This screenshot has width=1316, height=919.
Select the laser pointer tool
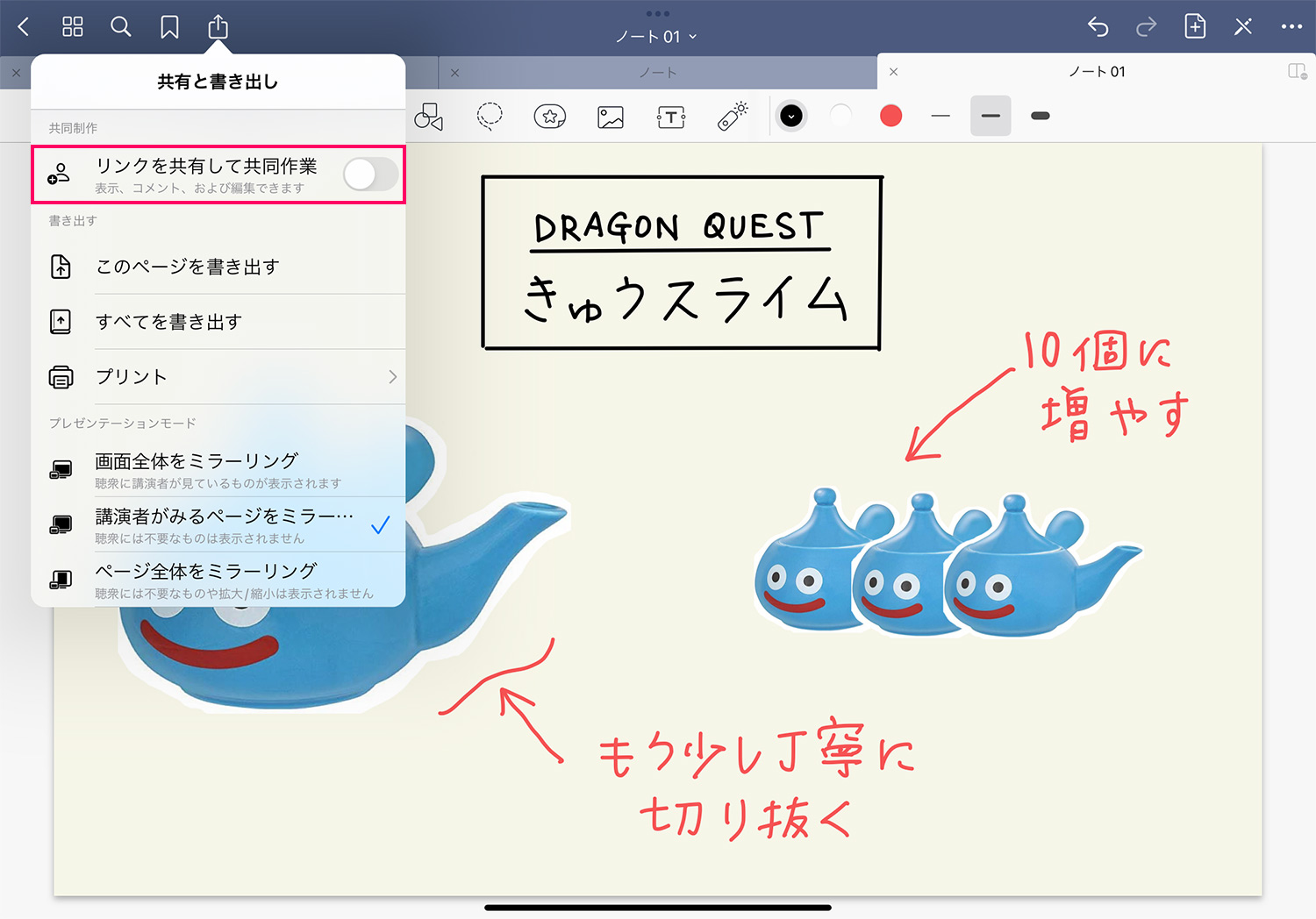click(x=733, y=117)
